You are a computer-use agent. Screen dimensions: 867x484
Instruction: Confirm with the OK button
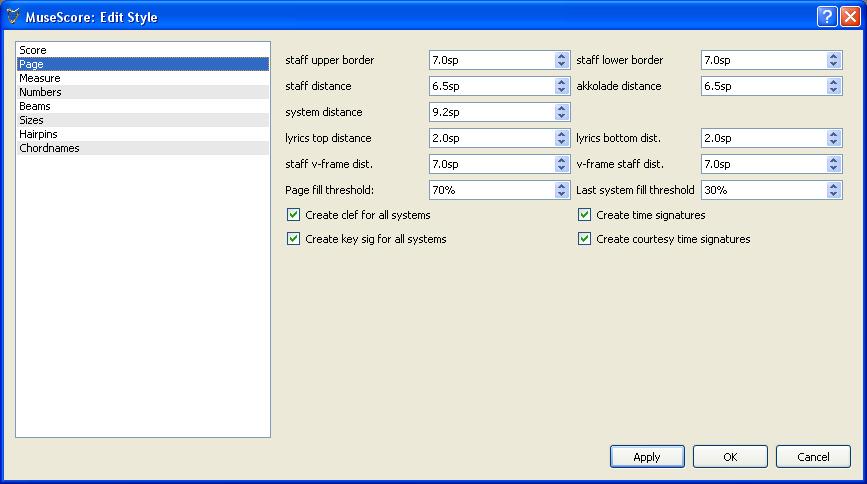(730, 457)
